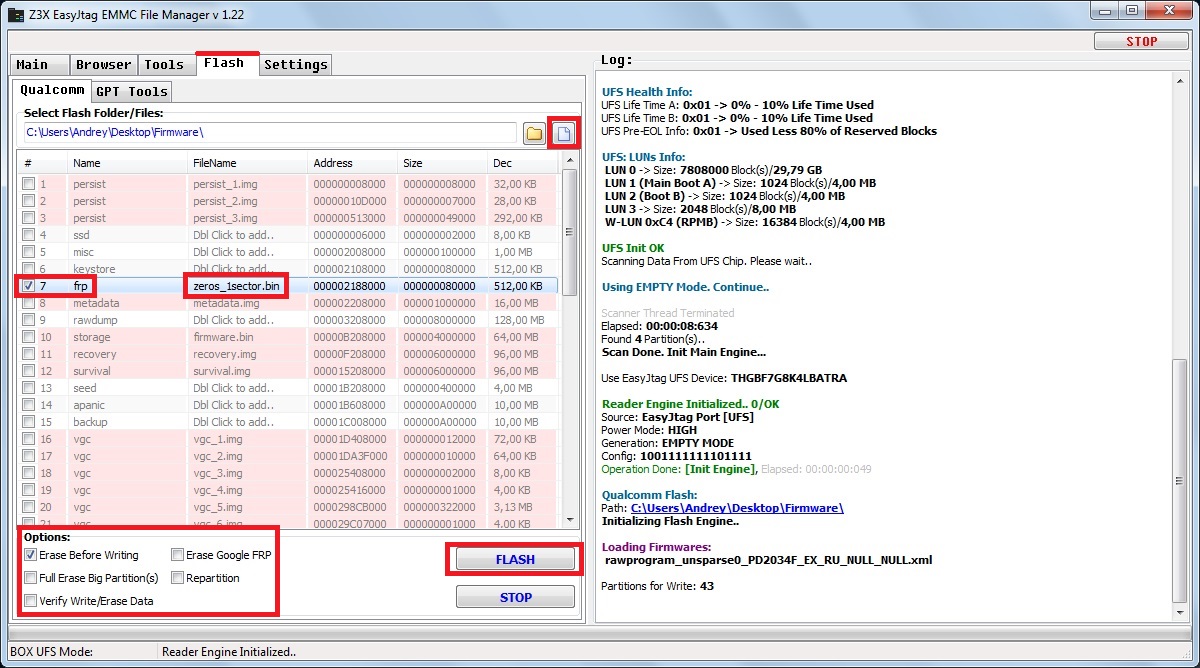
Task: Select zeros_1sector.bin filename cell
Action: coord(237,286)
